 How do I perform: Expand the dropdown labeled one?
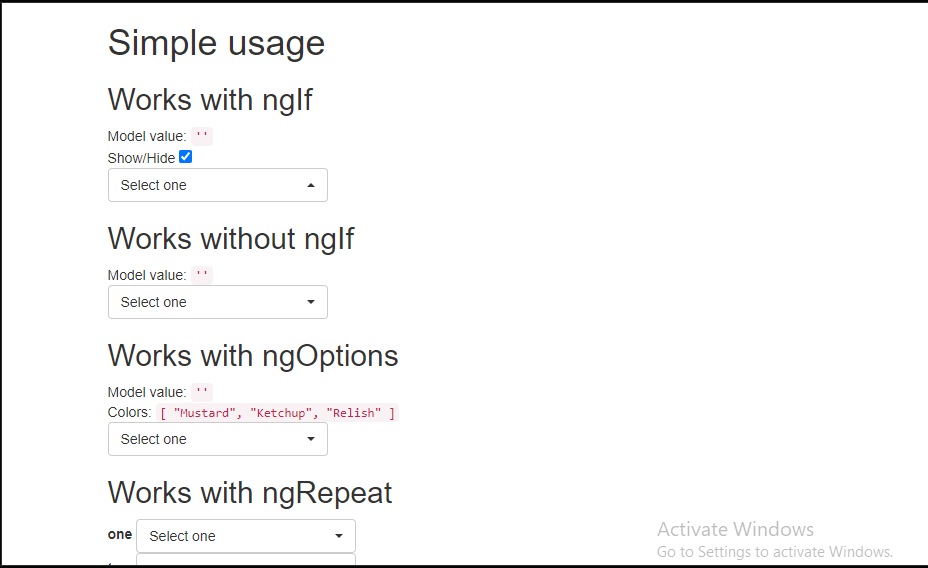245,536
